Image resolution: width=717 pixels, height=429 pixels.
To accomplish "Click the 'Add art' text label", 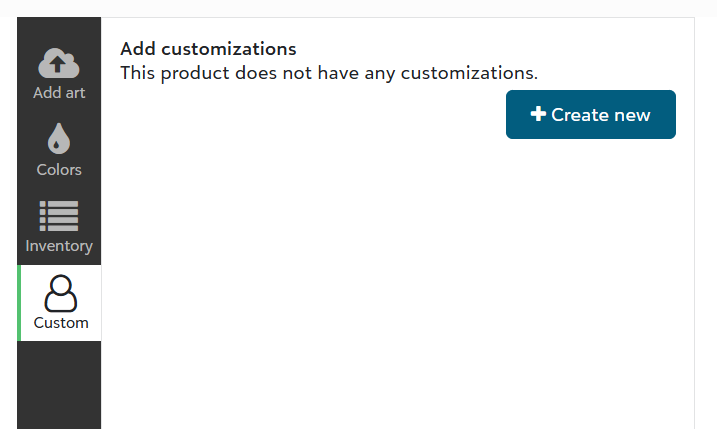I will pyautogui.click(x=59, y=93).
